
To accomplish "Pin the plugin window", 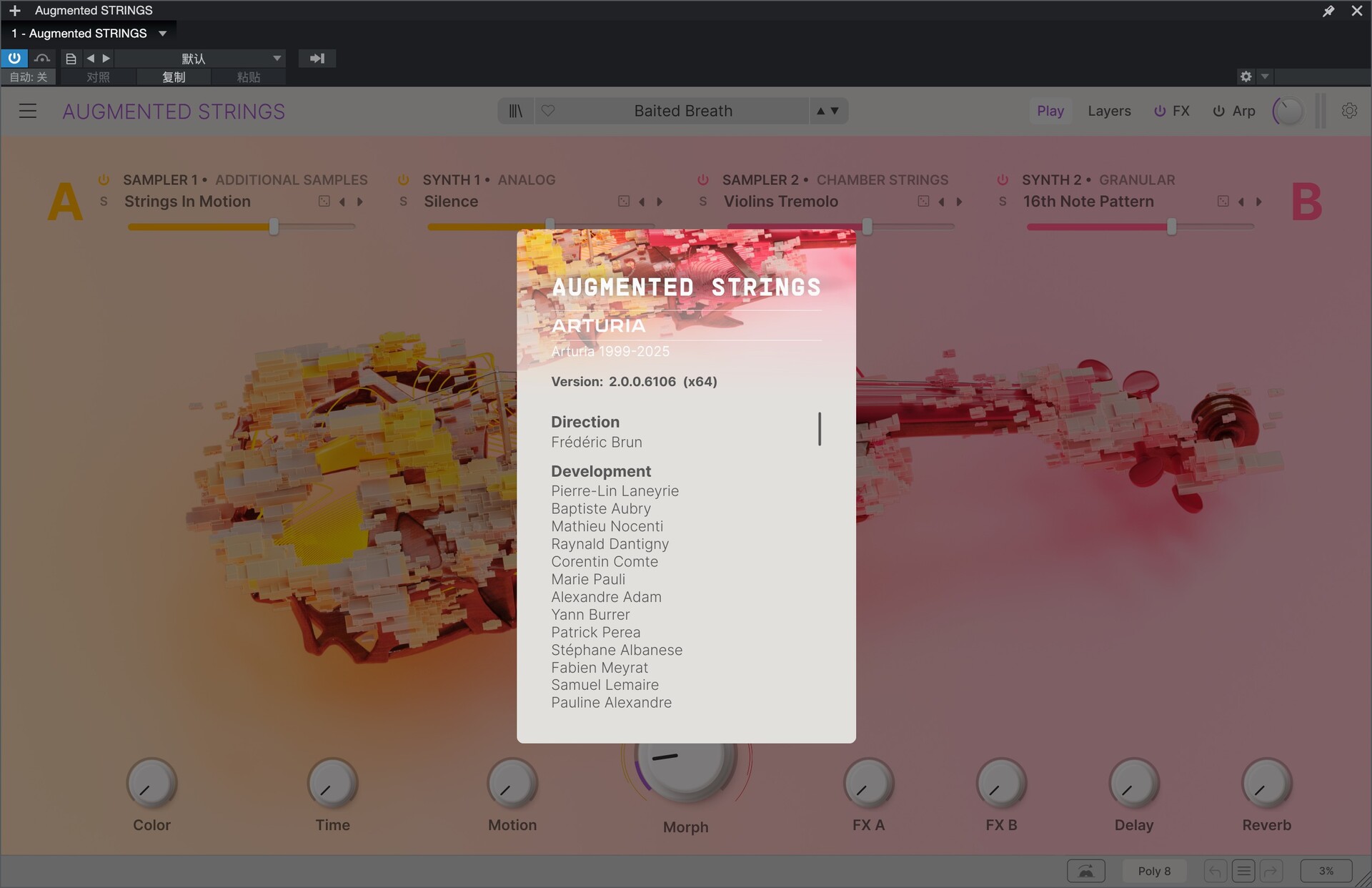I will click(x=1328, y=11).
